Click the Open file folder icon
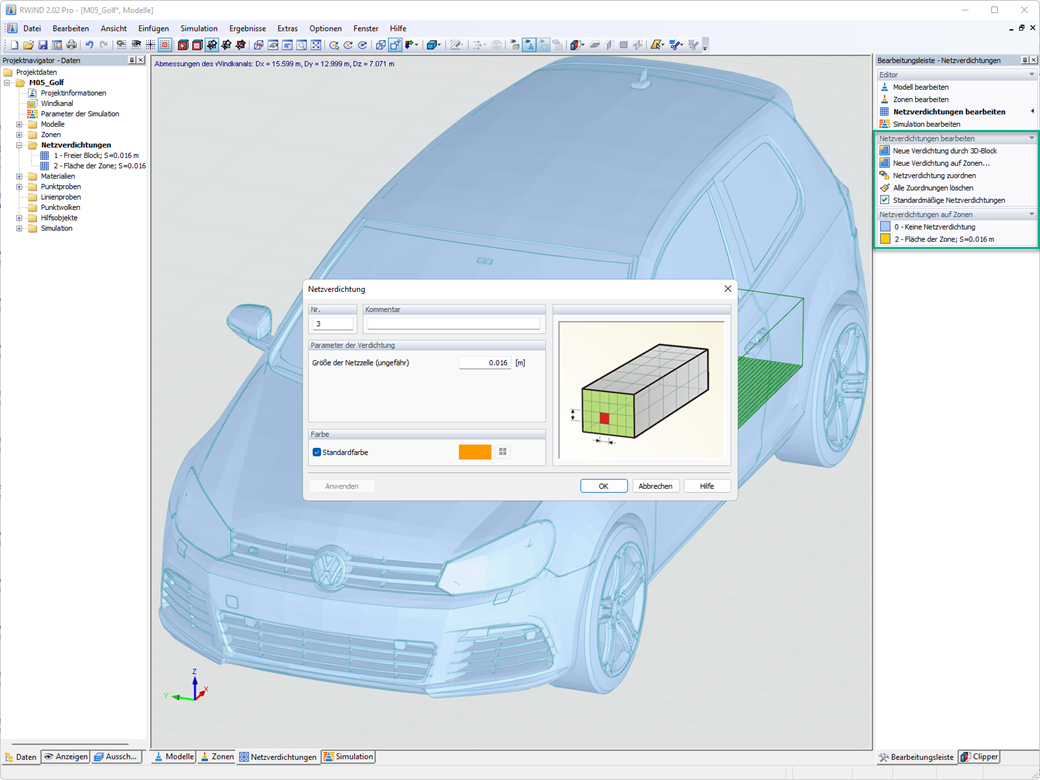The width and height of the screenshot is (1040, 780). click(28, 45)
